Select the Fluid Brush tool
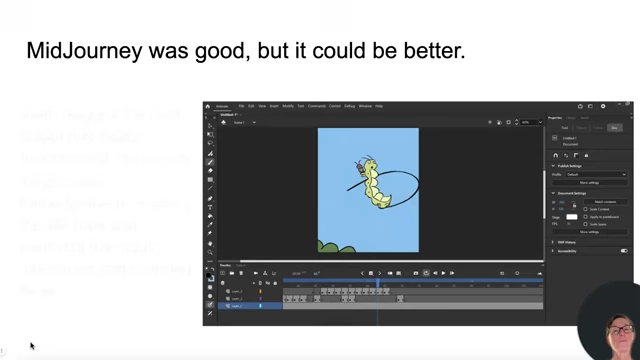 pos(210,153)
